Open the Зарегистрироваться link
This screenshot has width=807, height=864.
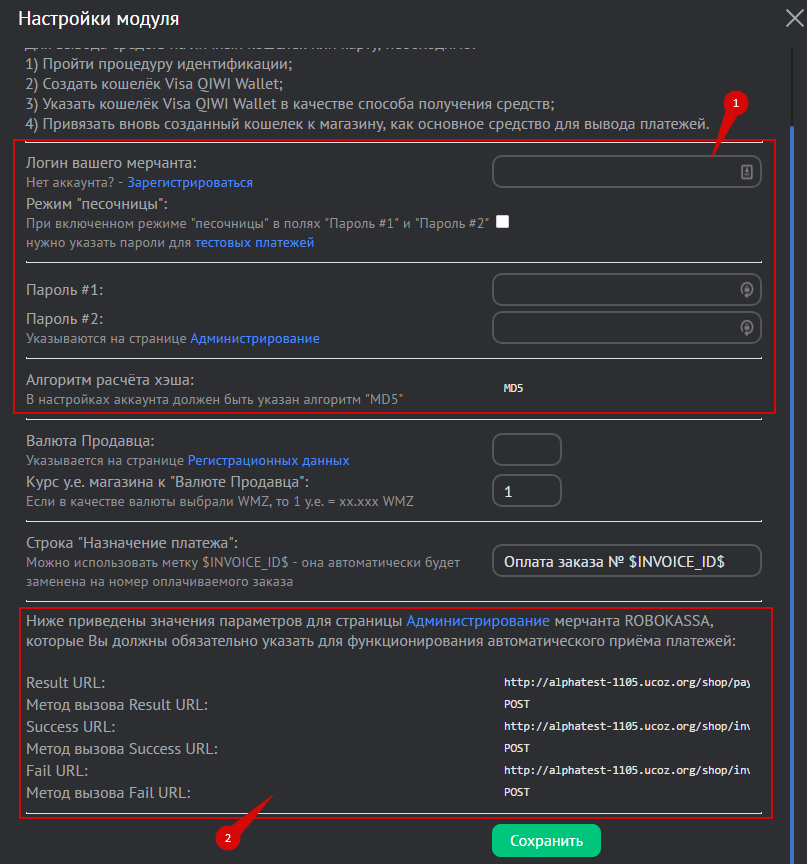coord(190,183)
